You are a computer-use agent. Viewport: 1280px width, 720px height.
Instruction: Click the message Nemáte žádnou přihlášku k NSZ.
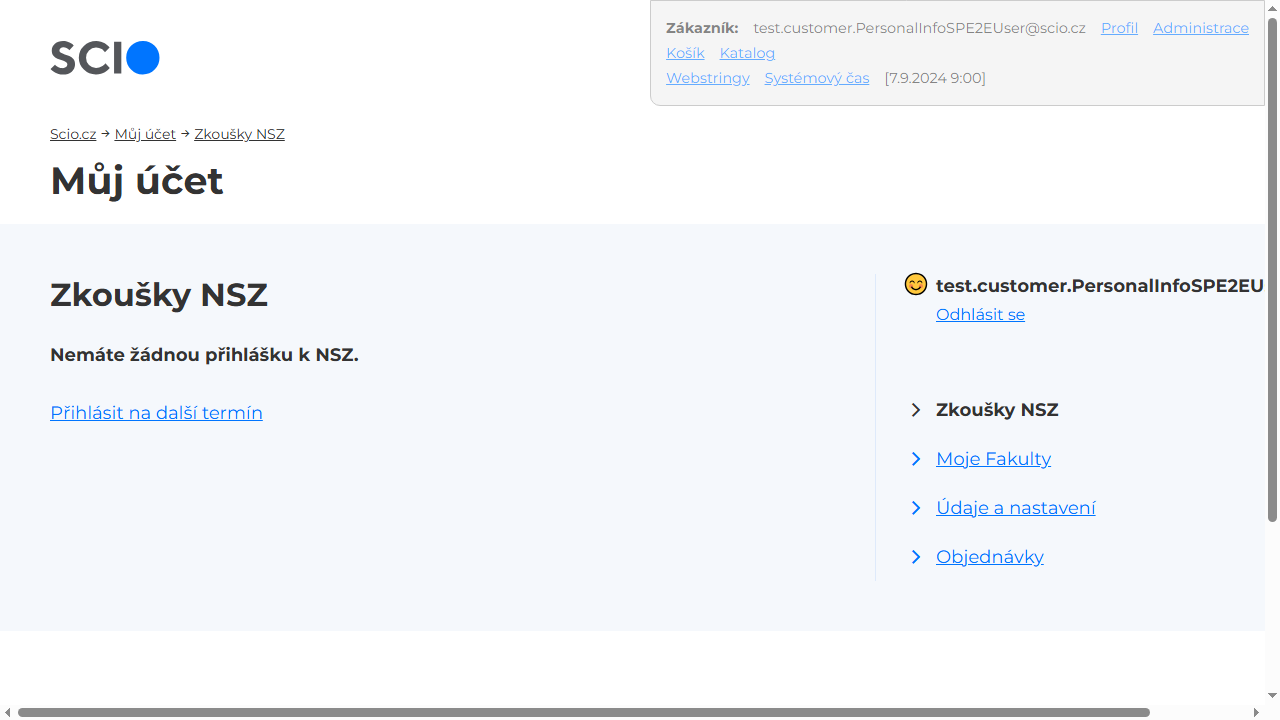[x=204, y=355]
